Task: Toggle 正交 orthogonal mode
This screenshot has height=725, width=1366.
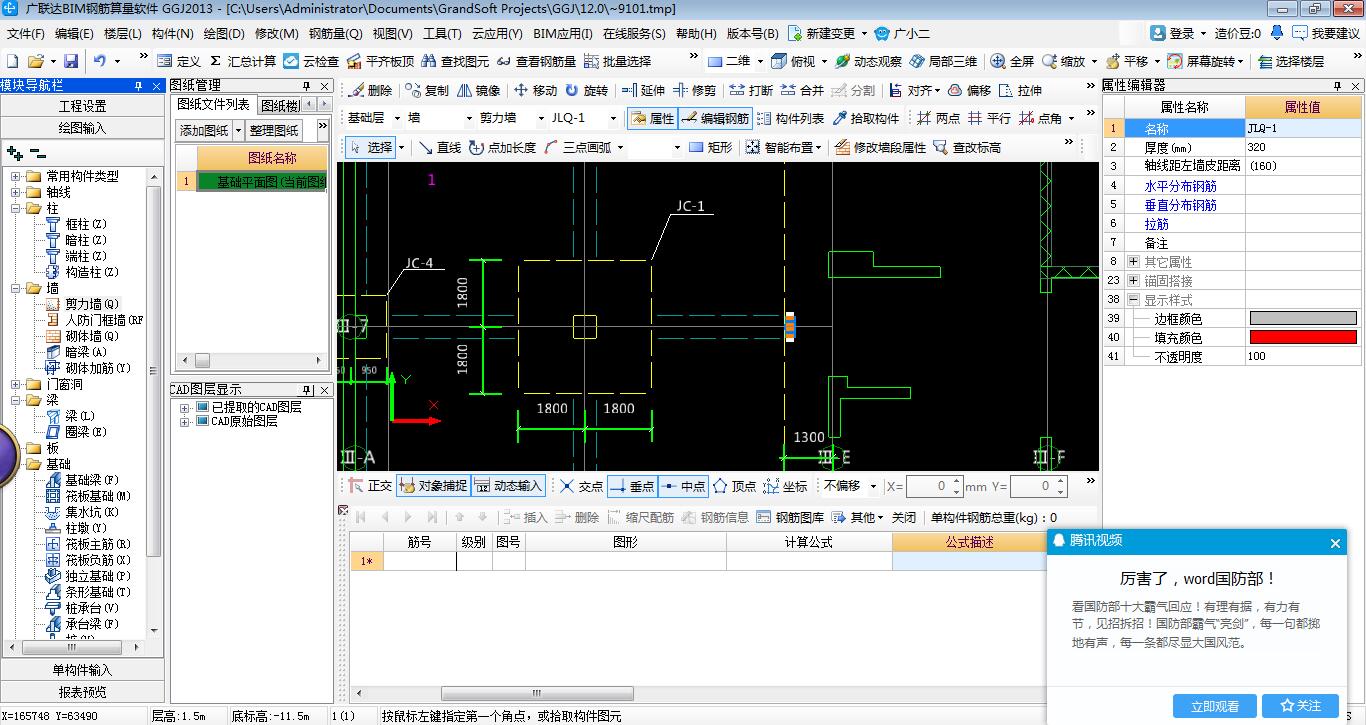Action: pyautogui.click(x=370, y=486)
